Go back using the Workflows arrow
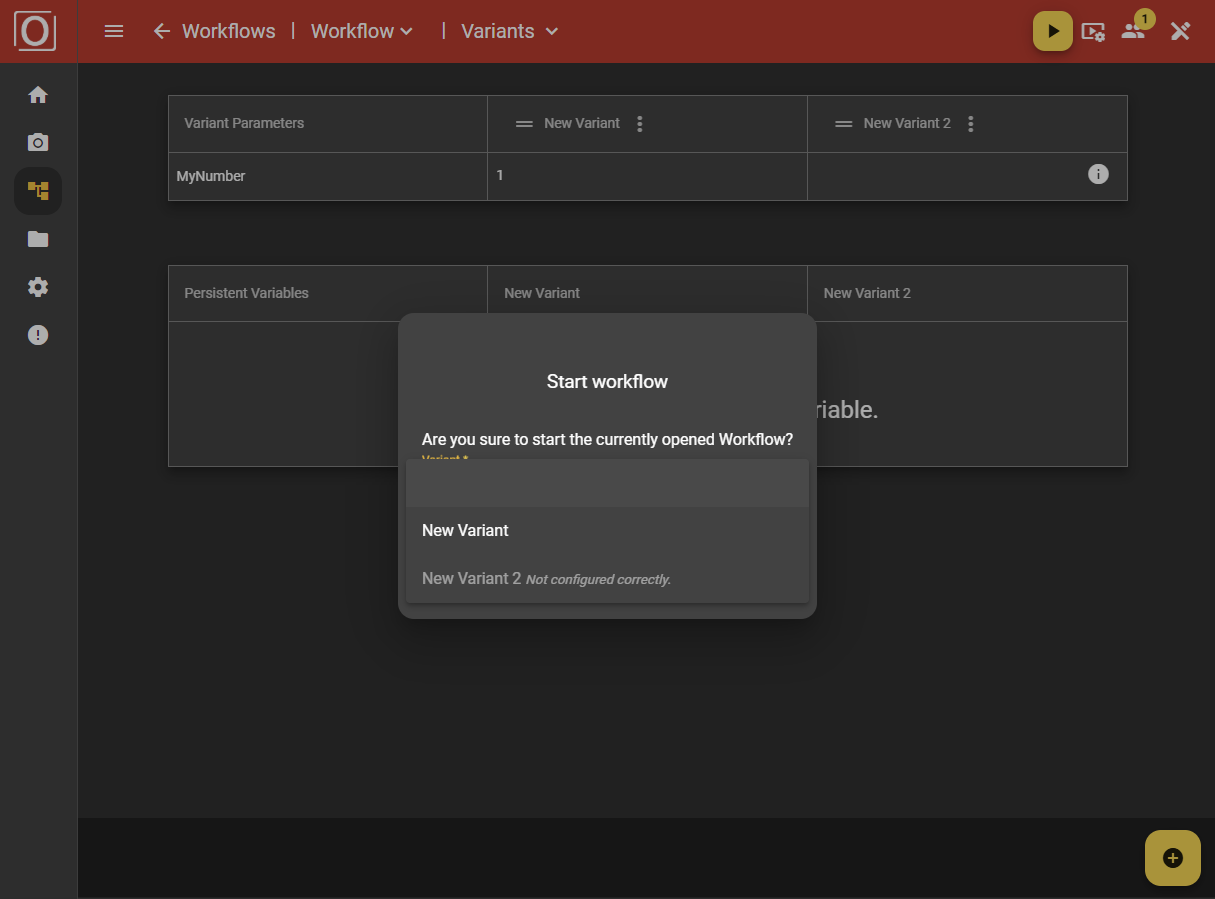Image resolution: width=1215 pixels, height=899 pixels. tap(161, 31)
